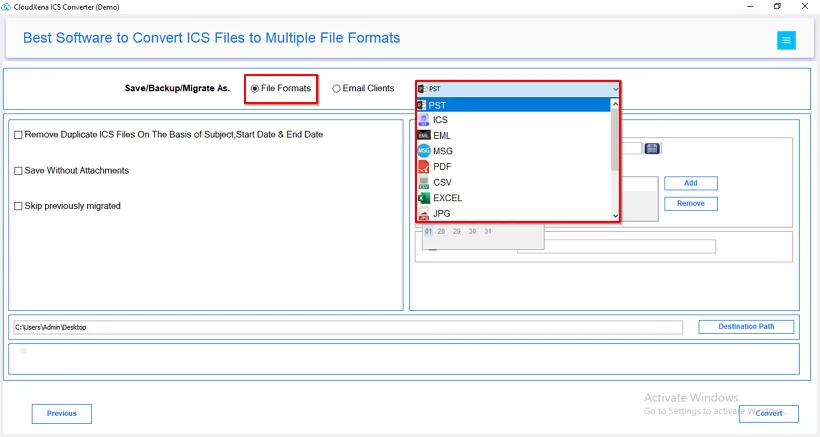The image size is (820, 437).
Task: Click the format list scroll up arrow
Action: 615,104
